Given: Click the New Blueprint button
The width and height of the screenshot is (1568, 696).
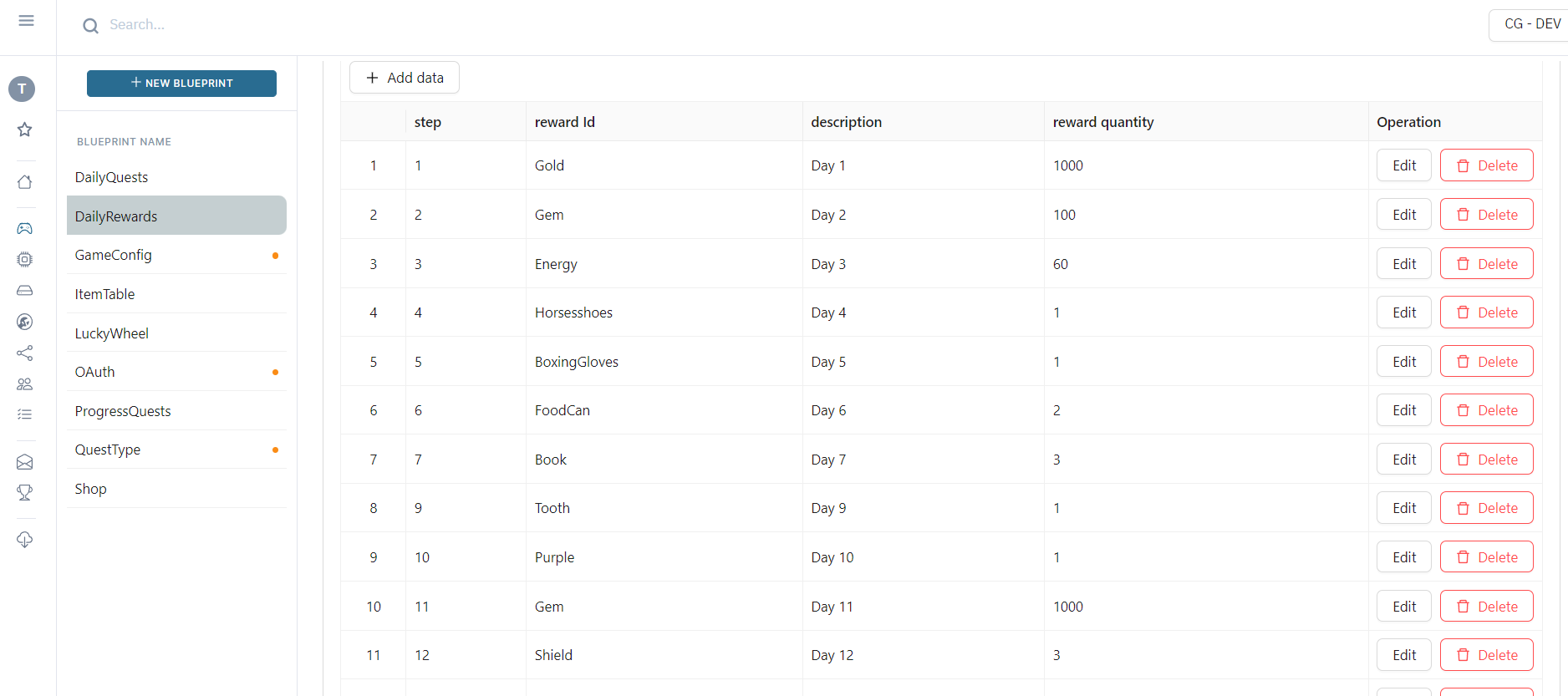Looking at the screenshot, I should (x=181, y=84).
